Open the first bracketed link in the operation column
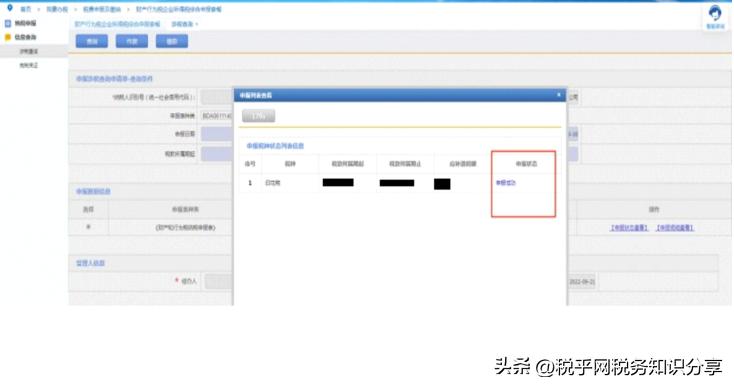 (629, 228)
